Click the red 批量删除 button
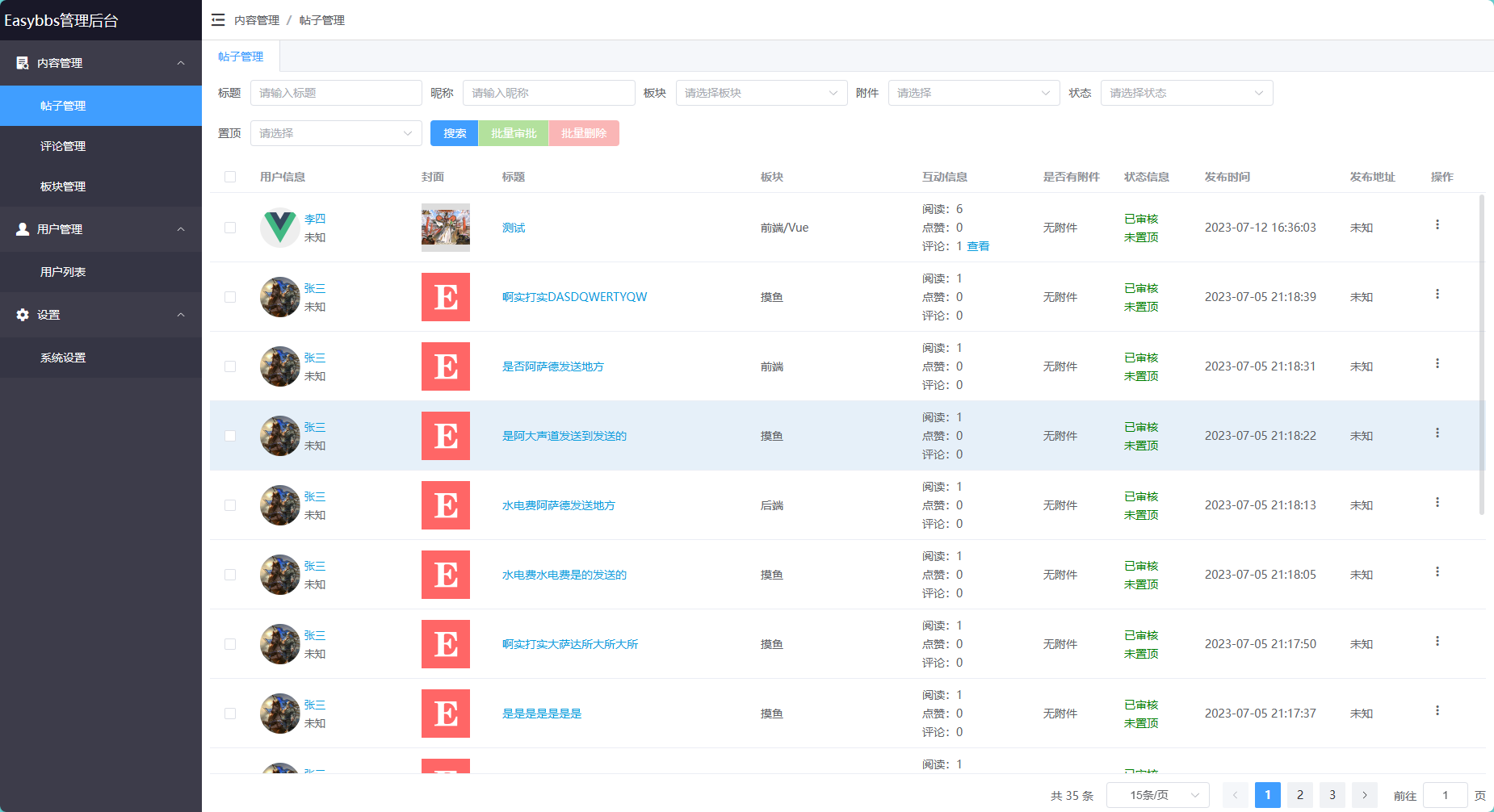This screenshot has width=1494, height=812. pos(584,133)
